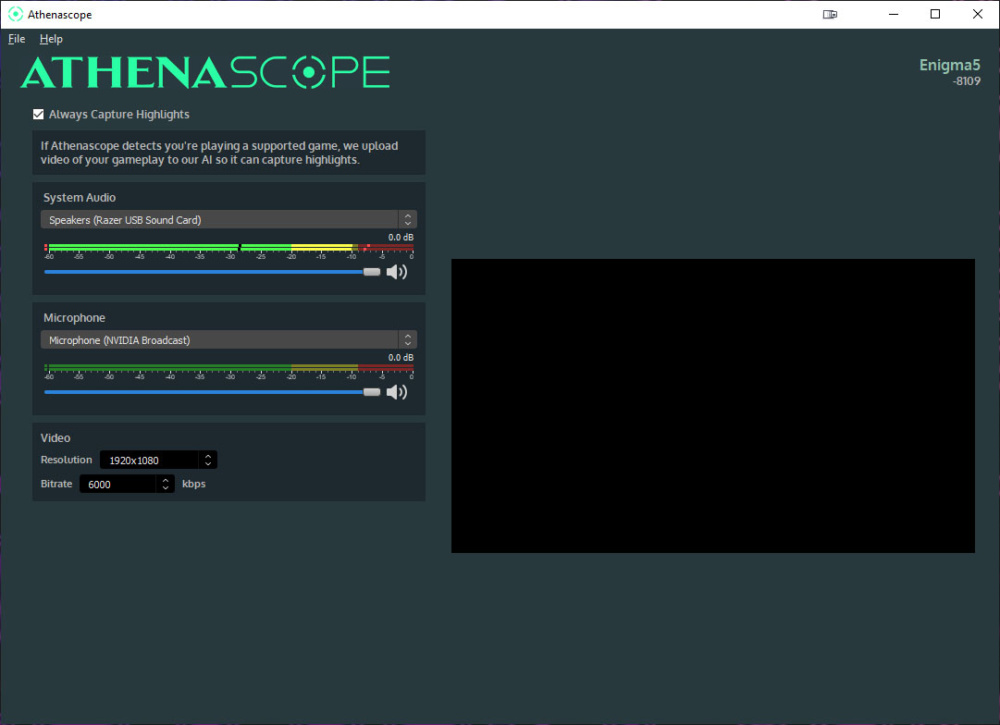The height and width of the screenshot is (725, 1000).
Task: Click the Microphone volume slider handle
Action: click(372, 392)
